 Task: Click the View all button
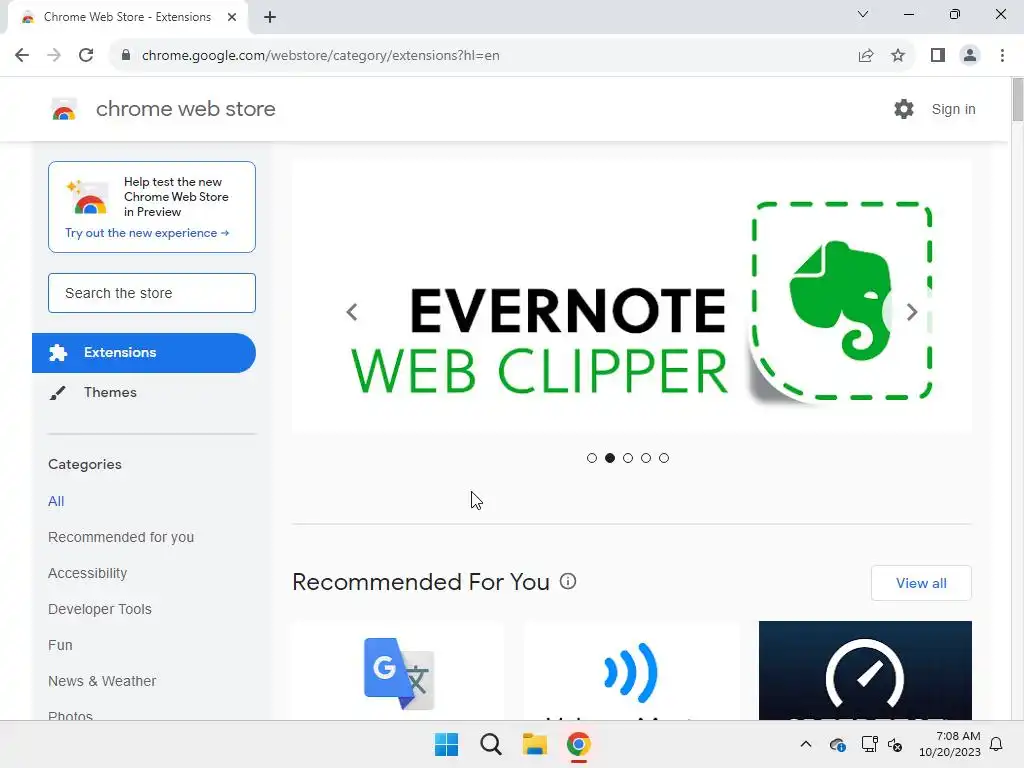(921, 583)
